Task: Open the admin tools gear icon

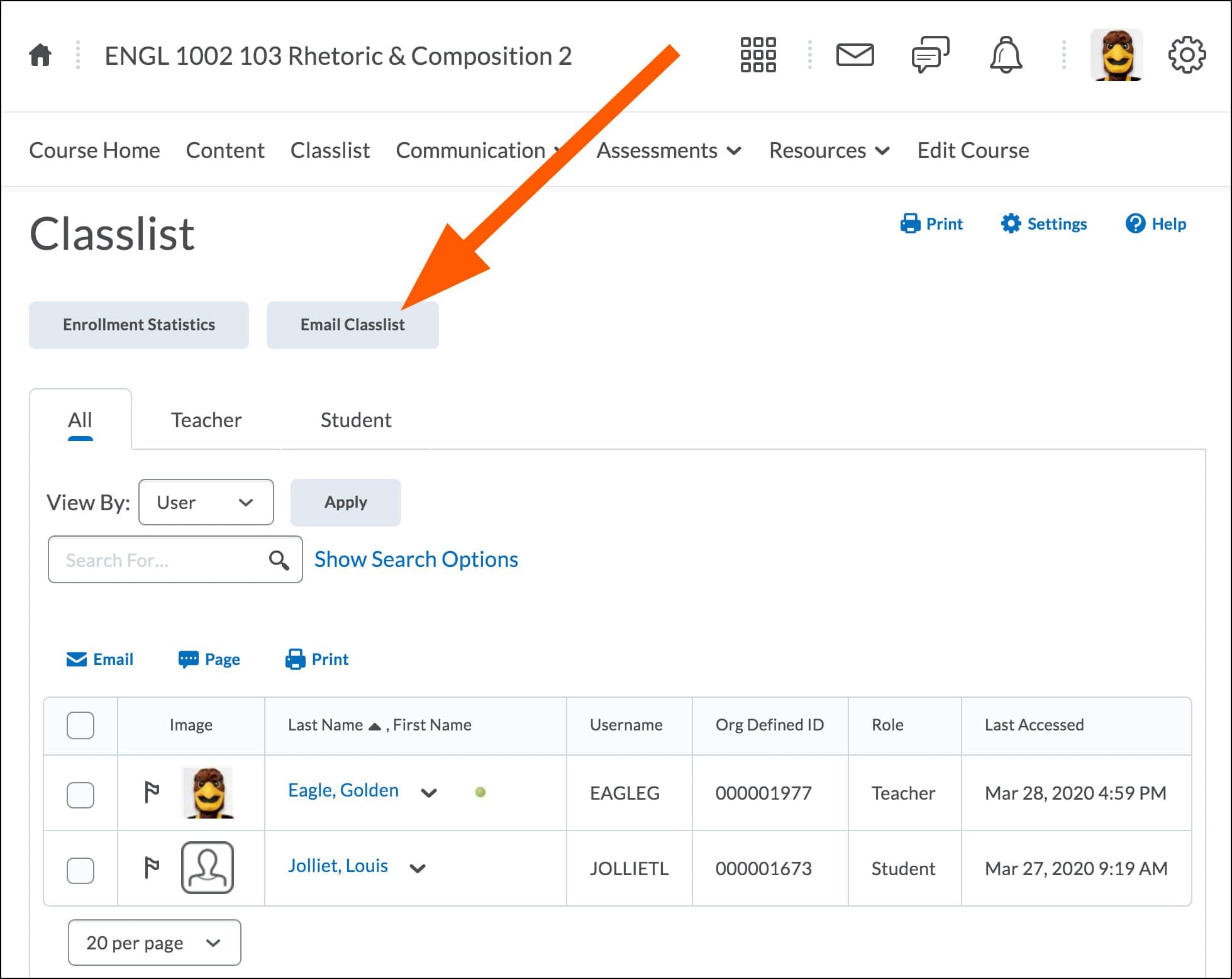Action: pos(1186,55)
